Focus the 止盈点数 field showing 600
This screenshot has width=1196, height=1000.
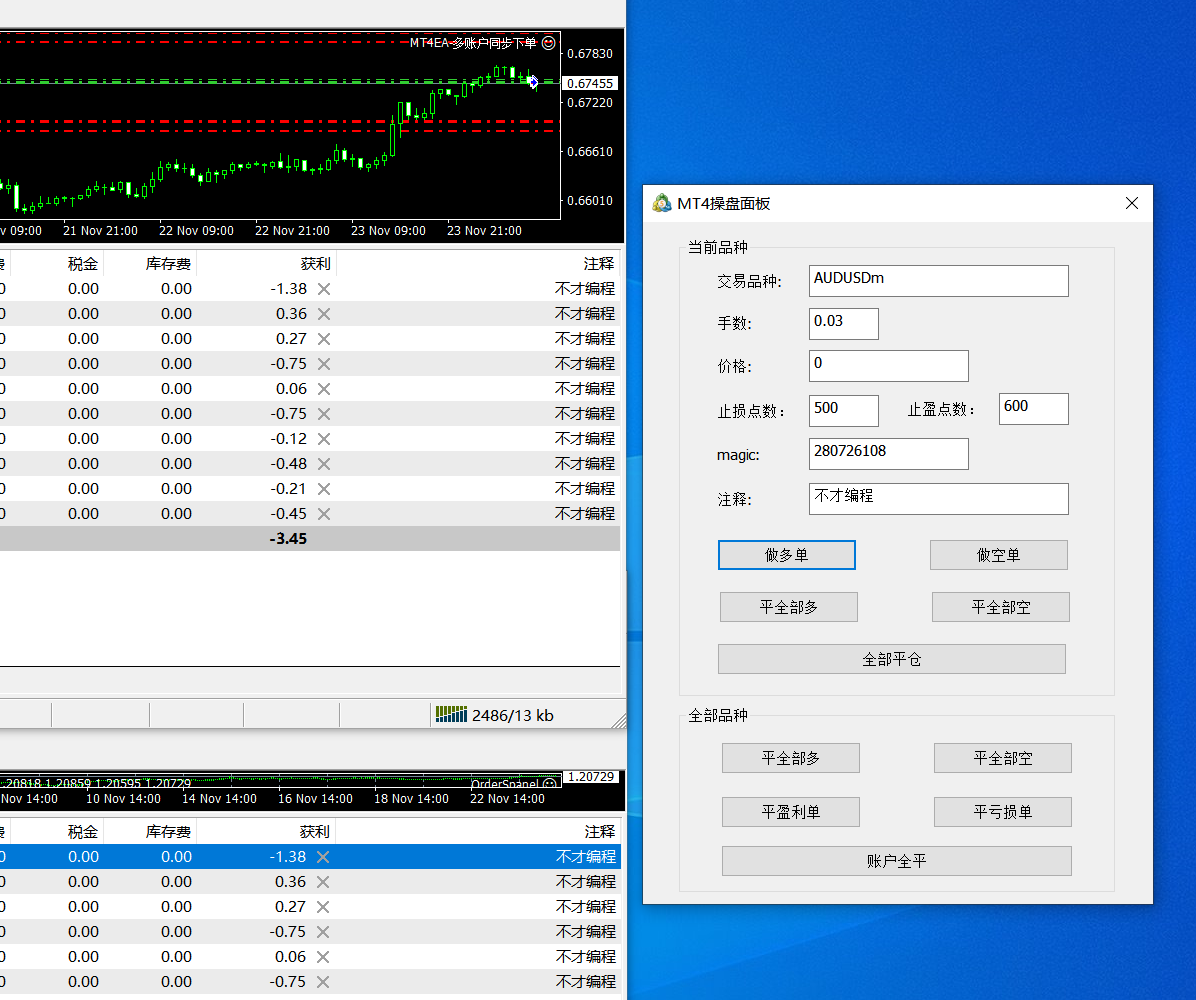(1034, 409)
